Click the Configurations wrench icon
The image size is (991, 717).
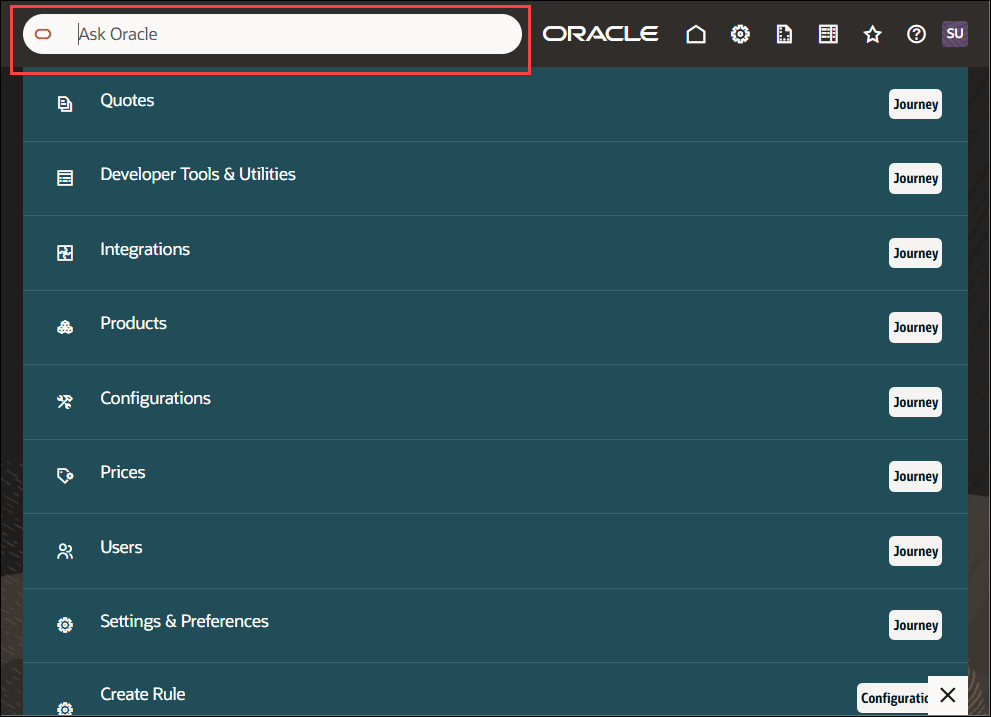65,401
